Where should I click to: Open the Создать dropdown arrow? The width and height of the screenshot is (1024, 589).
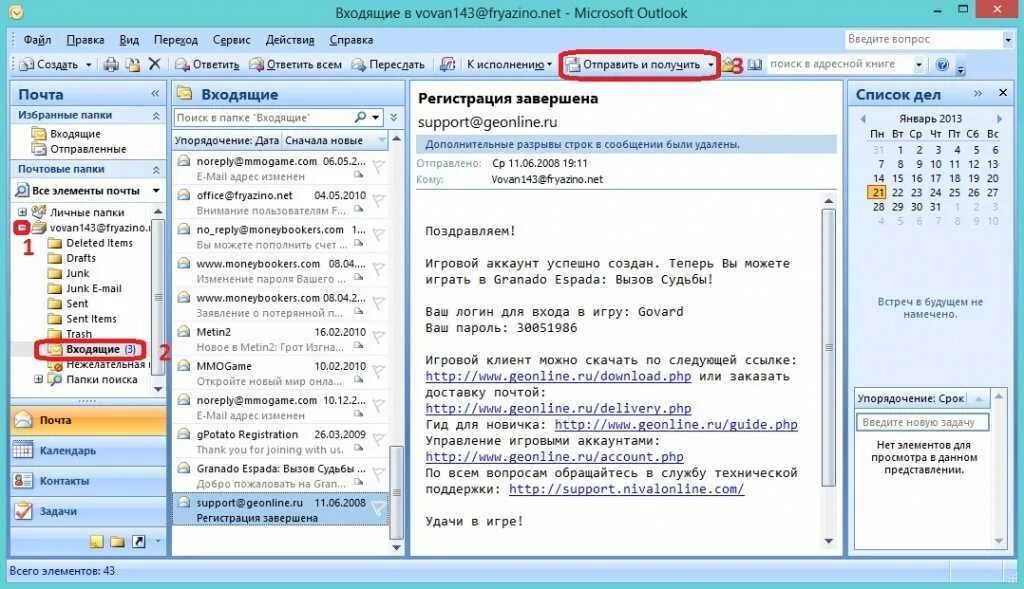coord(88,65)
